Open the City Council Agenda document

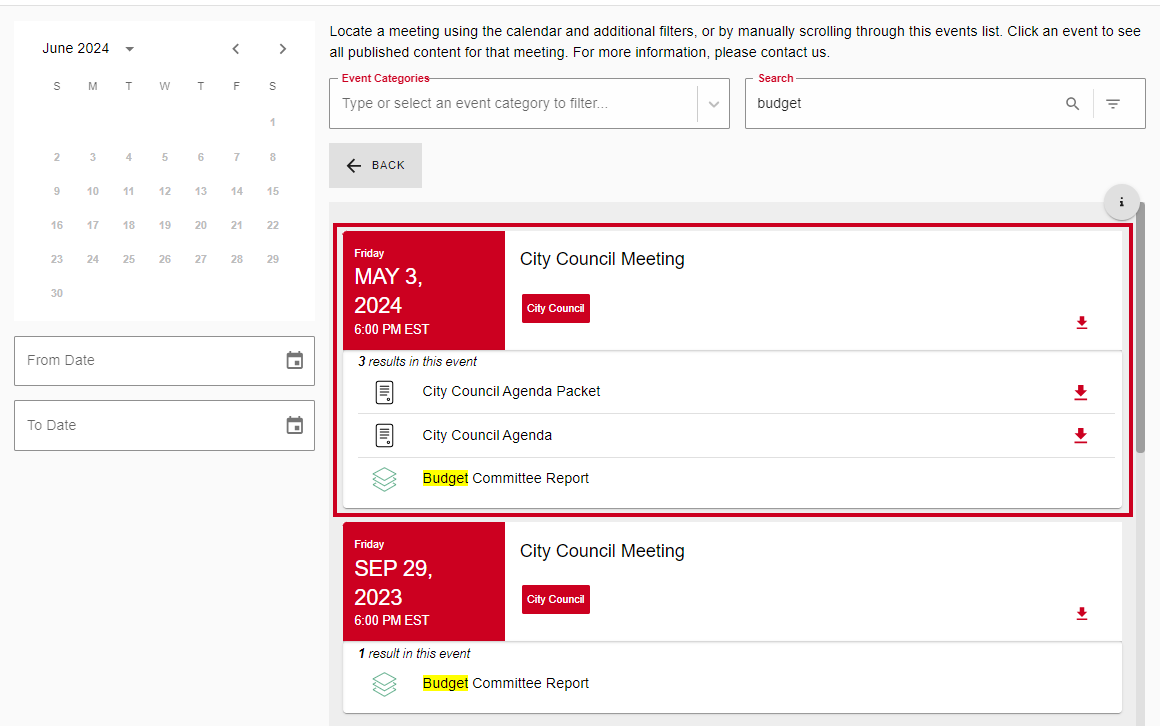(x=487, y=435)
